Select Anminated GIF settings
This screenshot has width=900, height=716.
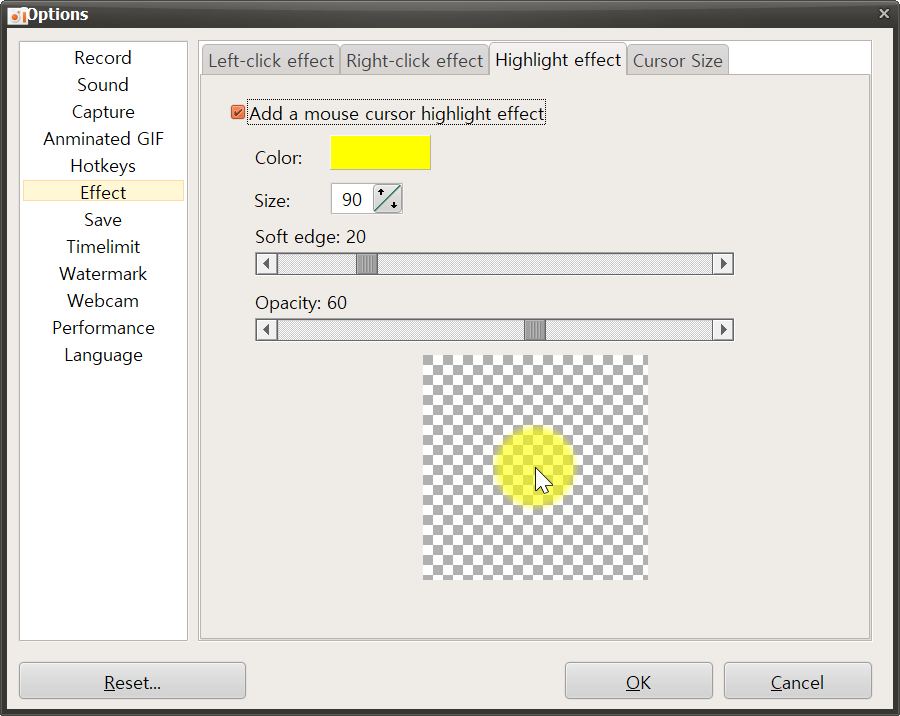click(102, 138)
